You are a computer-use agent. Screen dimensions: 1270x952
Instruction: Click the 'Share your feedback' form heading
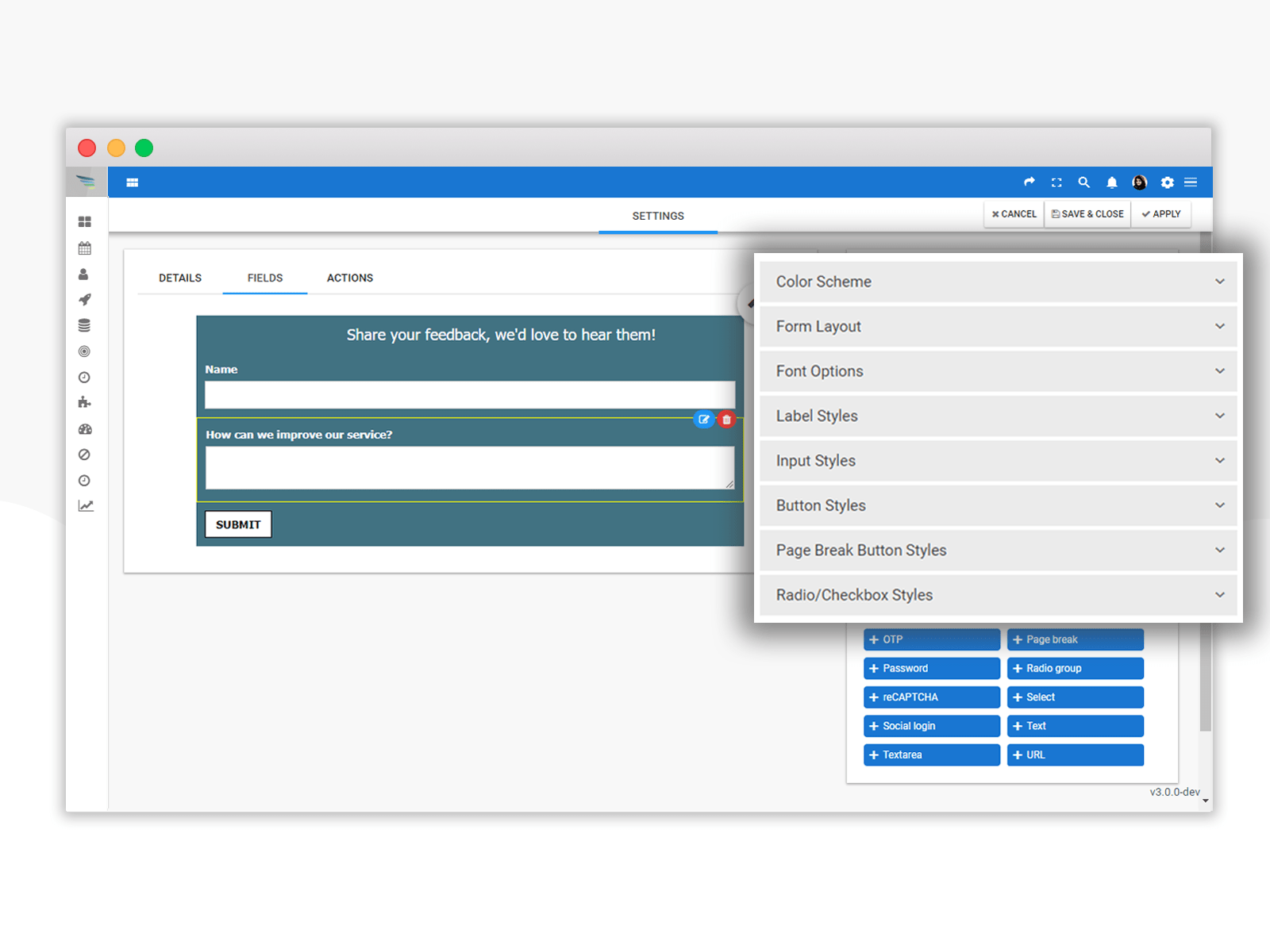point(501,335)
